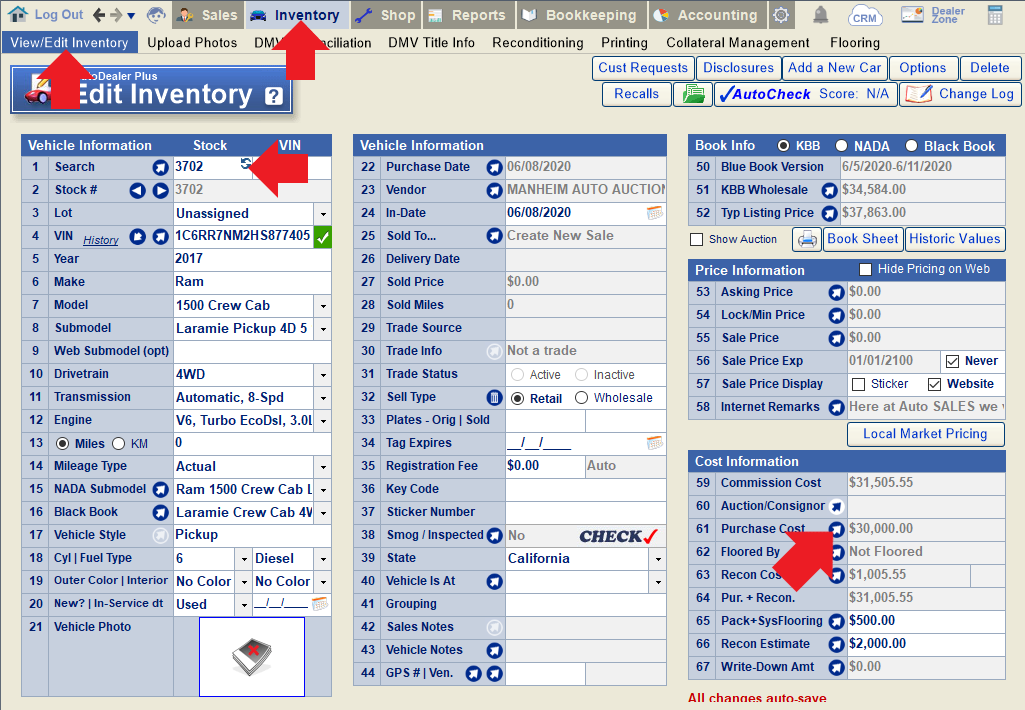Expand the Lot dropdown showing Unassigned

tap(322, 214)
